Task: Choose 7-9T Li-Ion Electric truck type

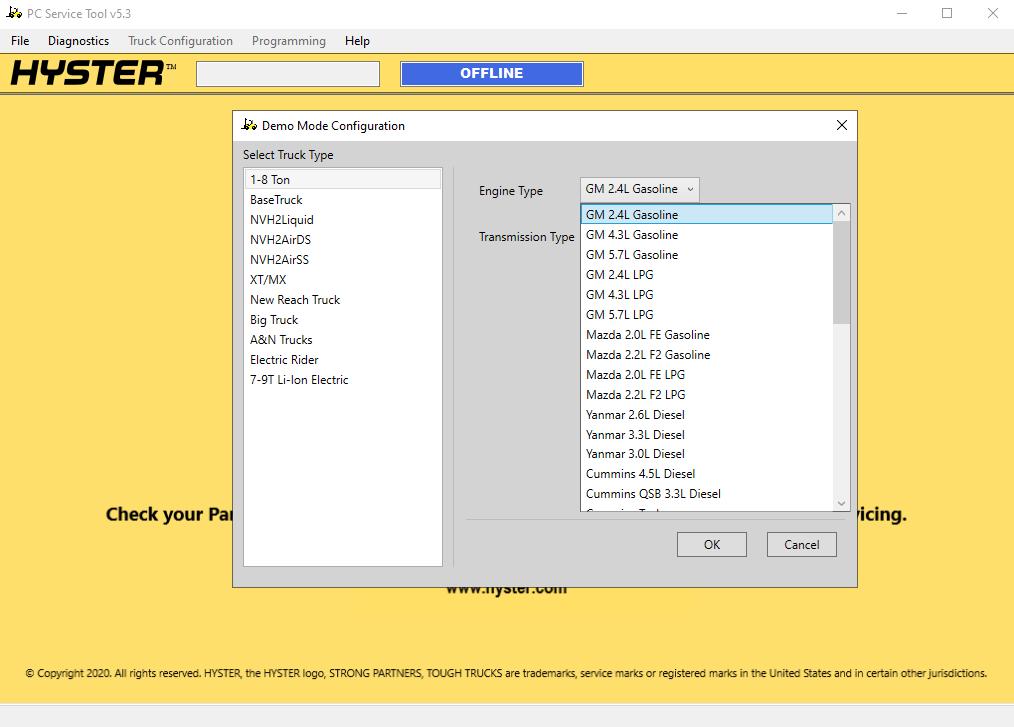Action: (x=299, y=379)
